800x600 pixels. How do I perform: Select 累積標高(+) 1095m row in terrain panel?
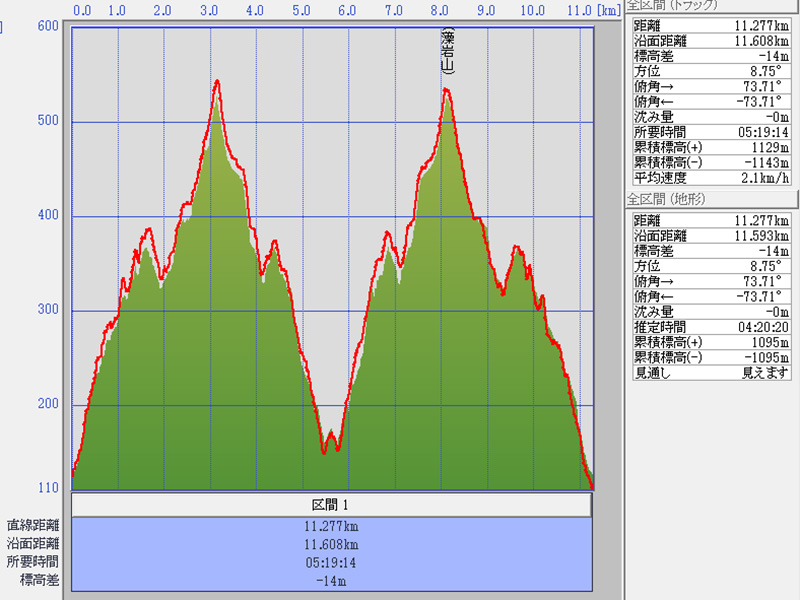(x=711, y=341)
